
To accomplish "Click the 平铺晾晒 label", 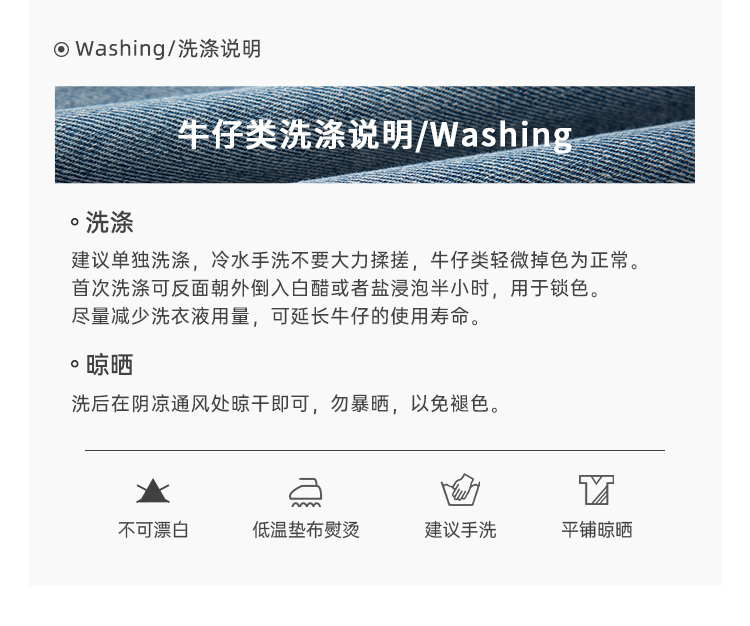I will [x=597, y=530].
